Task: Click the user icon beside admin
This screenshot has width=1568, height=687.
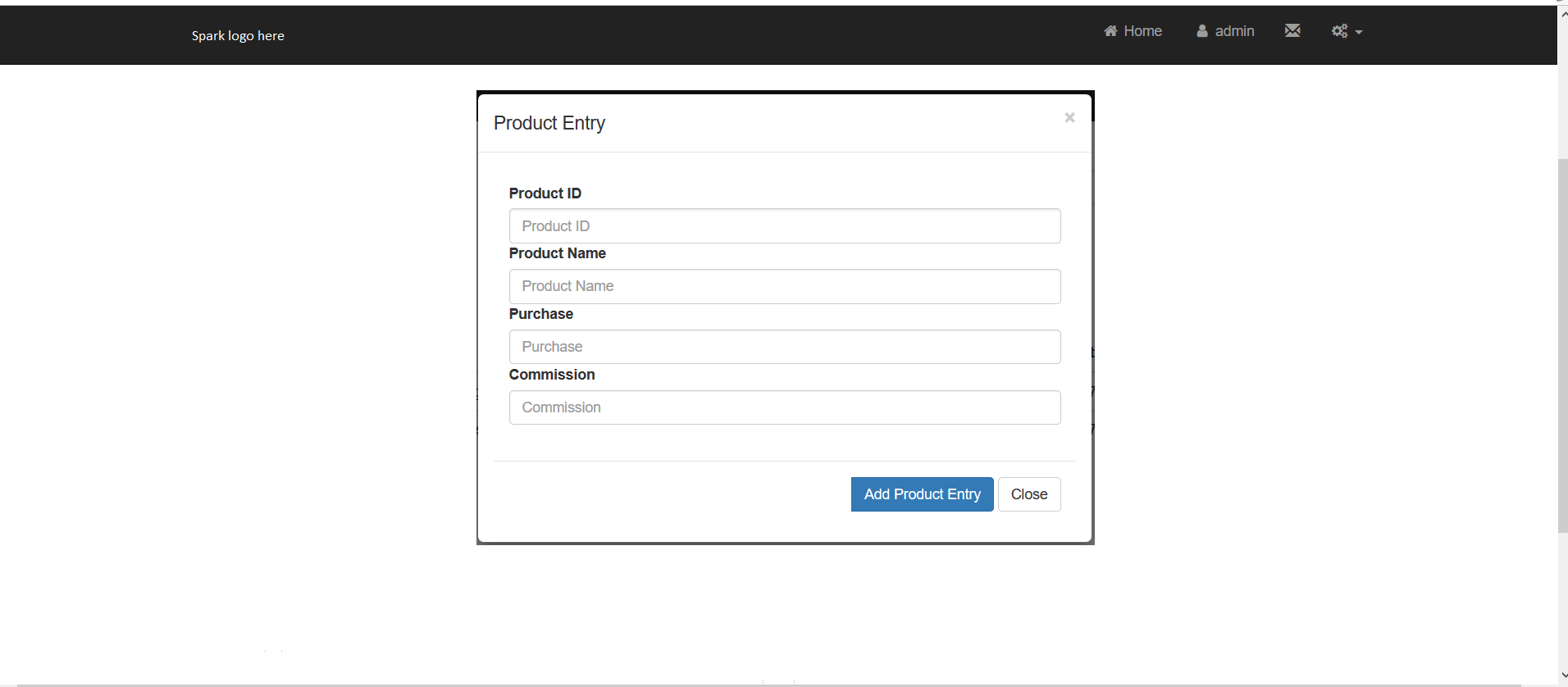Action: click(1202, 31)
